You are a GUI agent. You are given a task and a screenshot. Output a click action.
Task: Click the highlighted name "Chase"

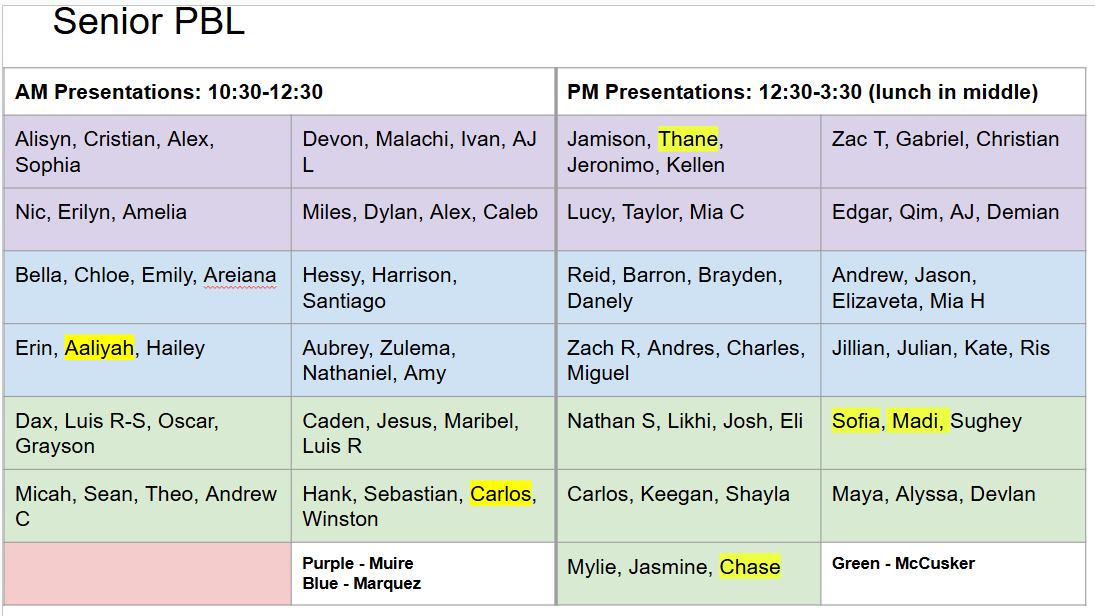pyautogui.click(x=749, y=567)
